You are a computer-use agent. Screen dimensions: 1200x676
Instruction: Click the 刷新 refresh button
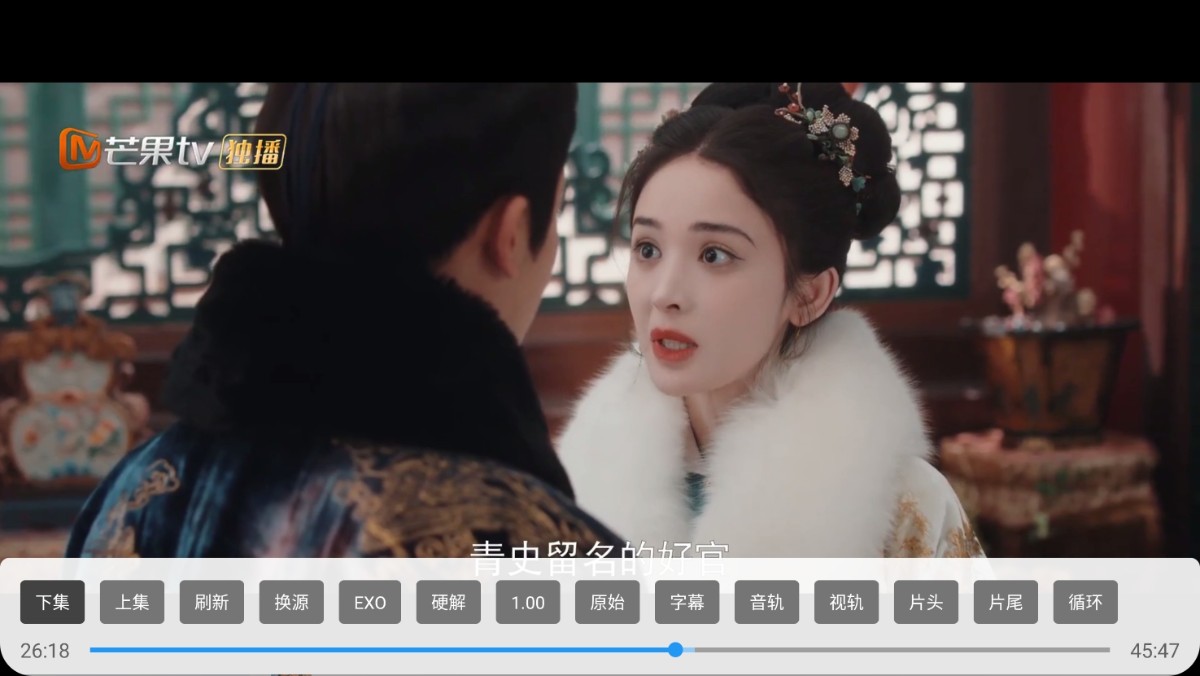[x=211, y=602]
